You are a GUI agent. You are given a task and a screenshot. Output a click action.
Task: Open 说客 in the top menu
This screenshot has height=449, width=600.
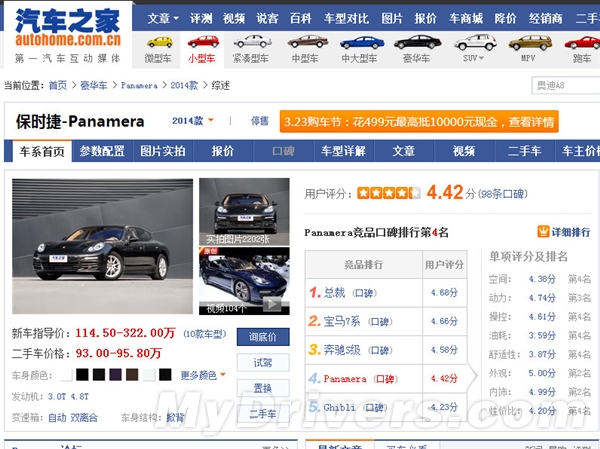coord(267,18)
